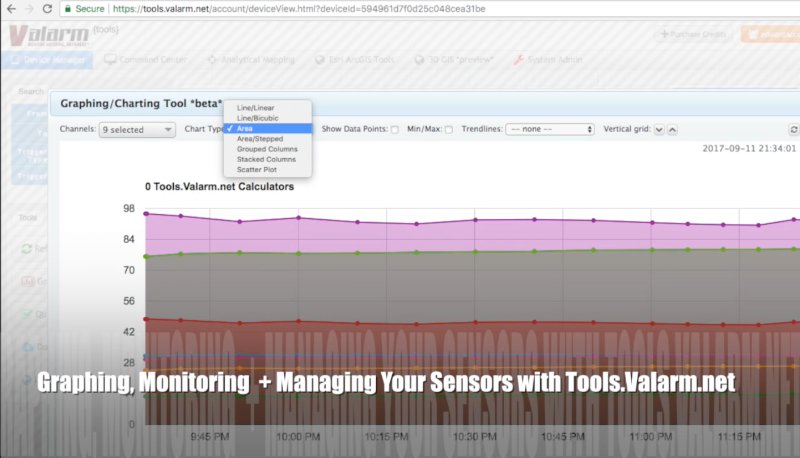Click the first green data point near 77
Viewport: 800px width, 458px height.
tap(146, 257)
